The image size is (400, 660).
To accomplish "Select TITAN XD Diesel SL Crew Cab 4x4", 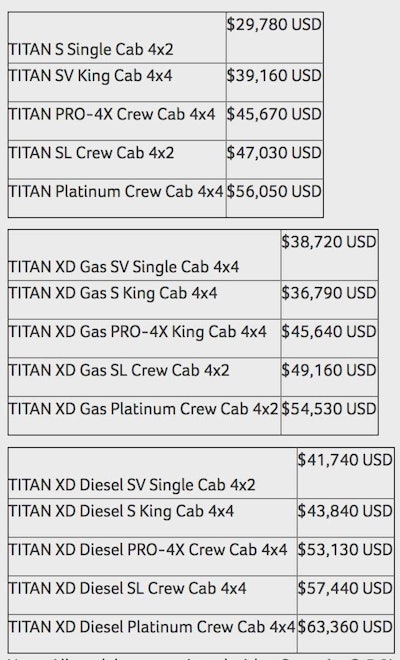I will 128,588.
